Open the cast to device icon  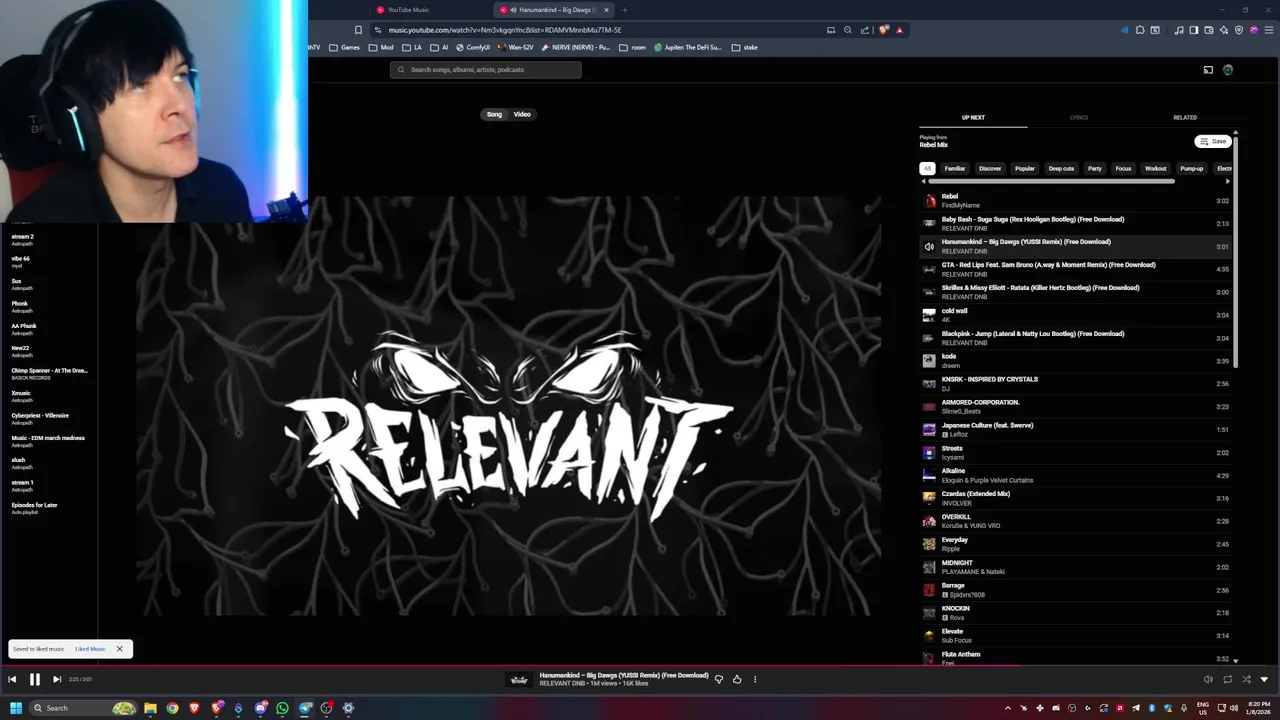click(x=1208, y=70)
